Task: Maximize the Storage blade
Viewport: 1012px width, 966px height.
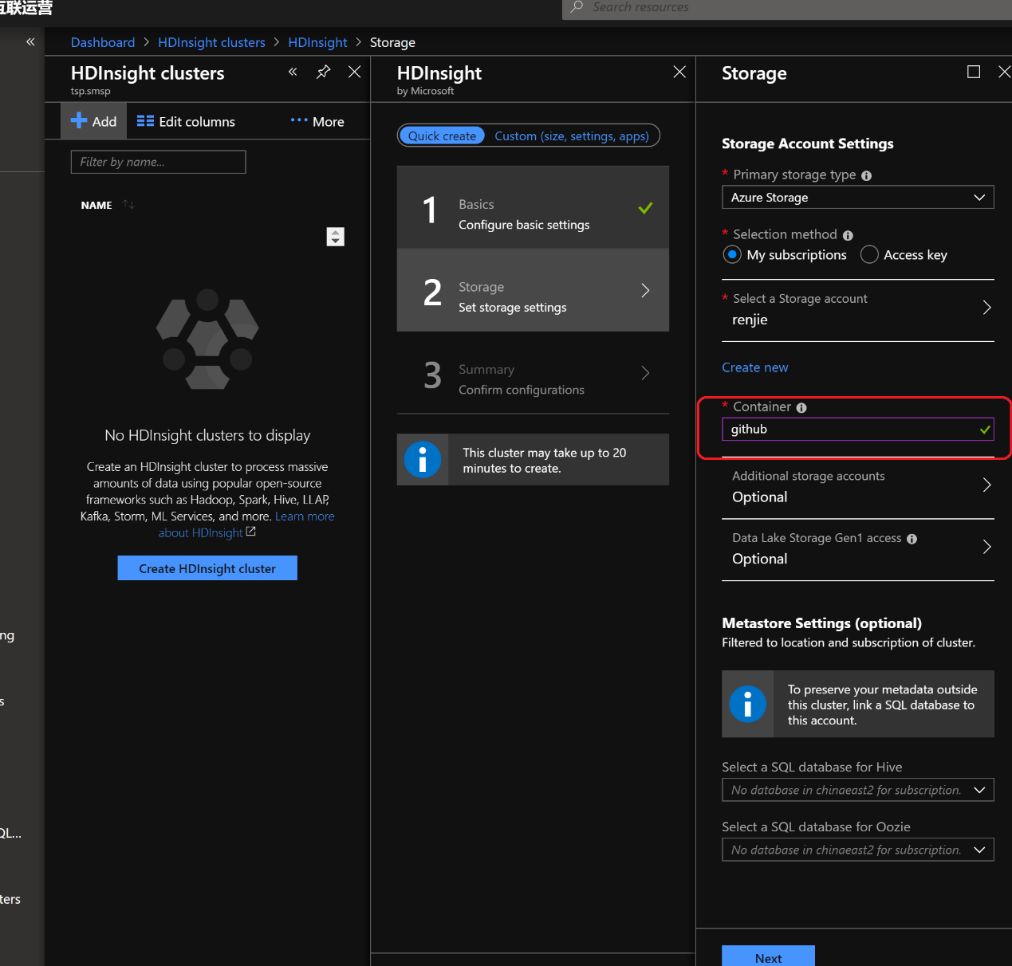Action: (x=973, y=72)
